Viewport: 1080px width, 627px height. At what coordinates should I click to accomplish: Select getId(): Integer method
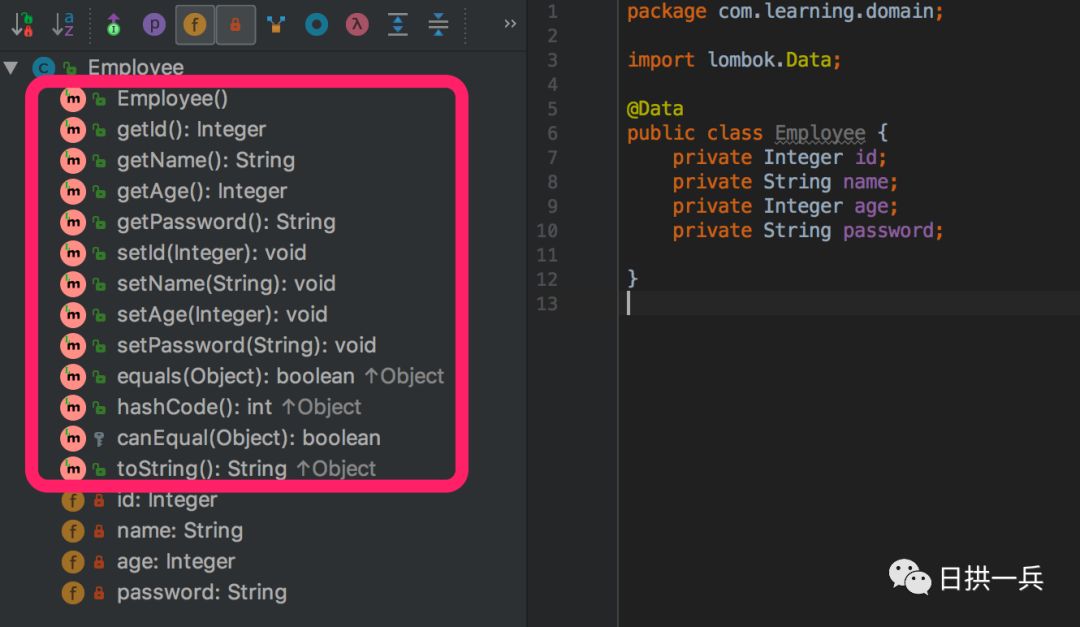coord(191,130)
